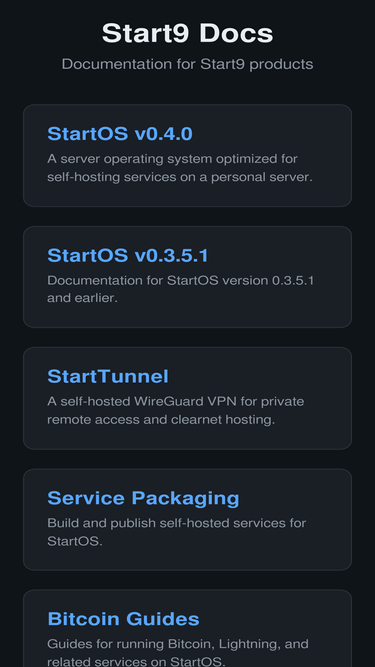
Task: Click the phrase 'clearnet hosting' in StartTunnel card
Action: pos(223,420)
